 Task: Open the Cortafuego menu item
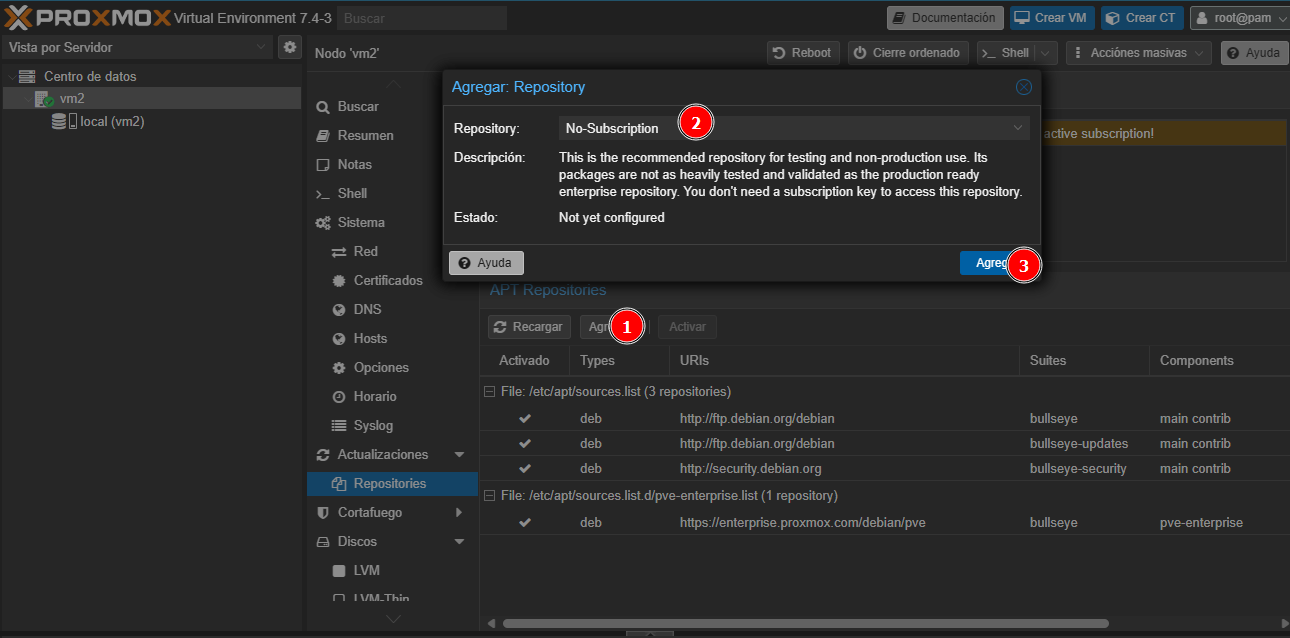(x=369, y=512)
